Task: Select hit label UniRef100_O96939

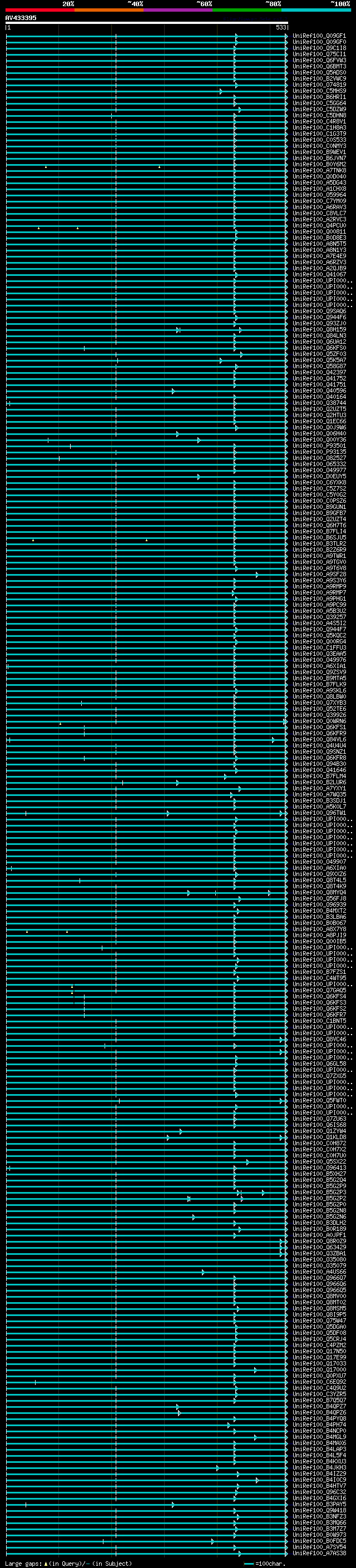Action: pos(319,904)
